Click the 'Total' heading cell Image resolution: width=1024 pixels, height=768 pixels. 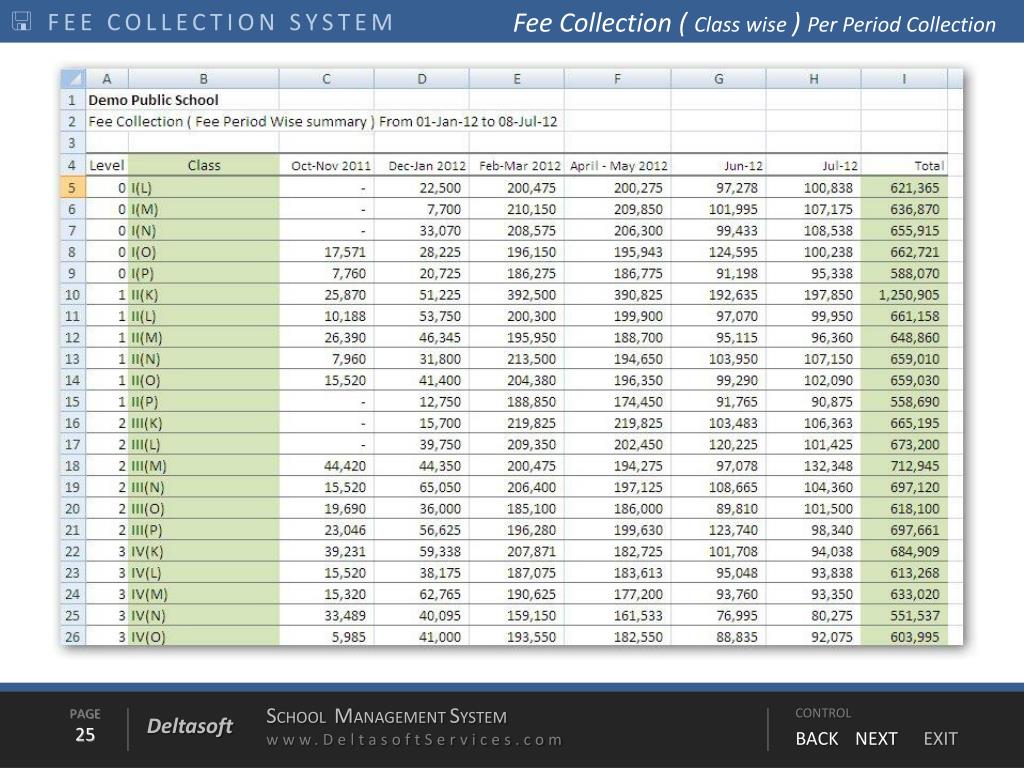(x=904, y=166)
